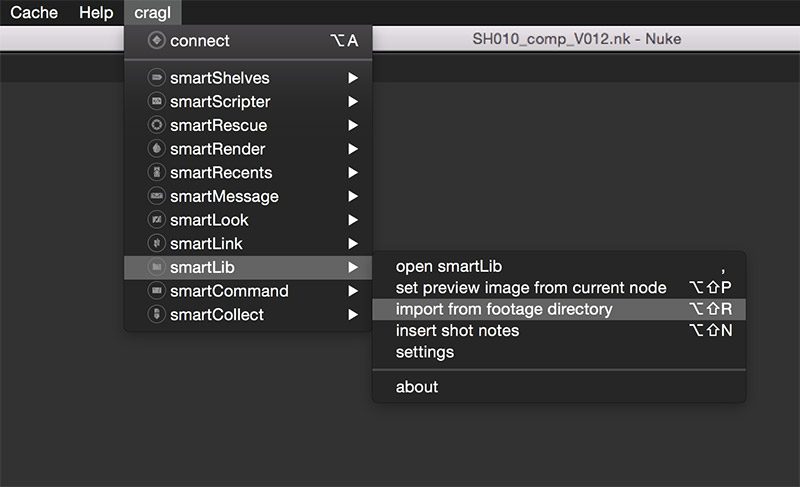Screen dimensions: 800x487
Task: Expand the smartCommand submenu arrow
Action: point(352,291)
